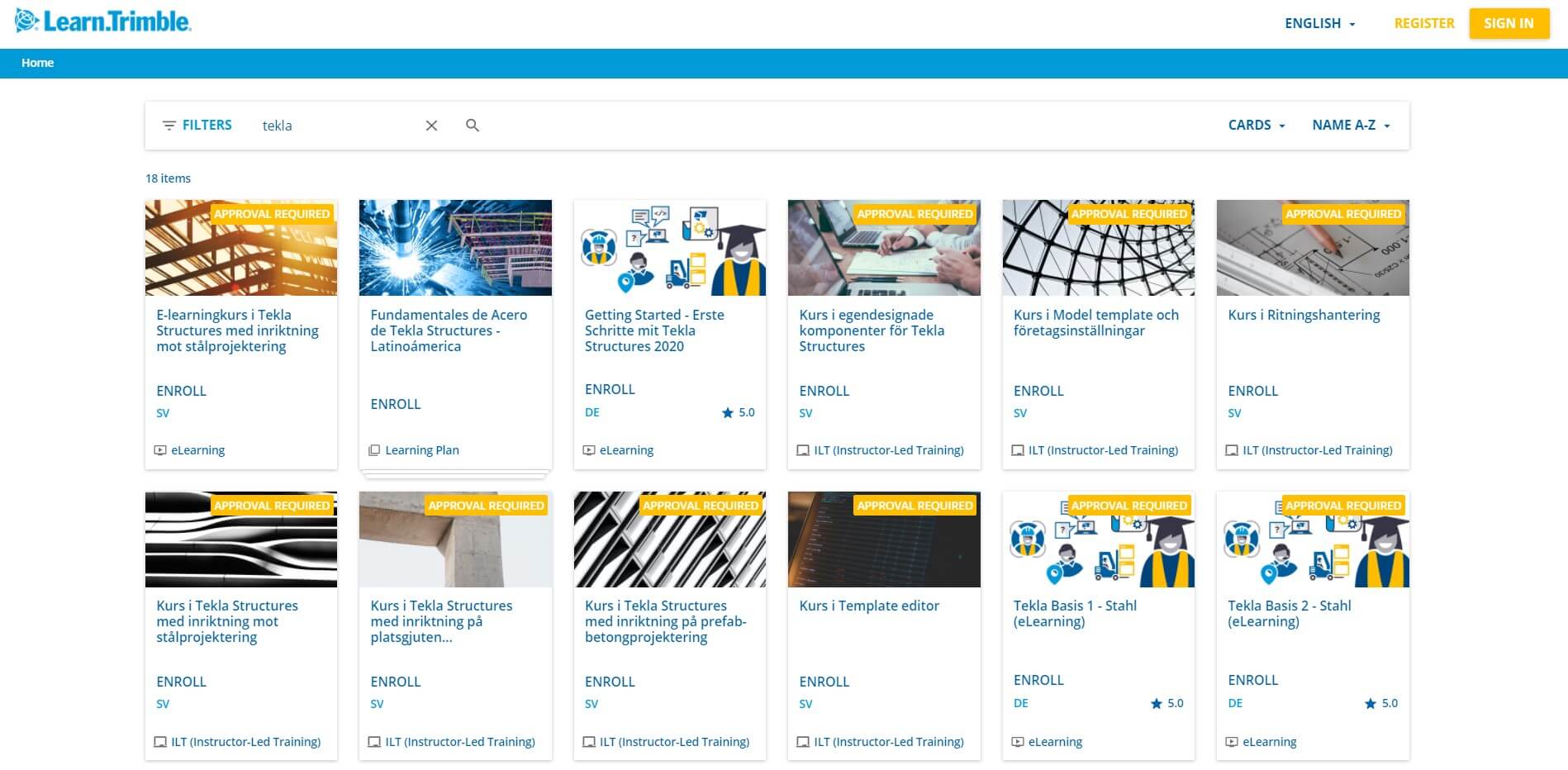This screenshot has height=770, width=1568.
Task: Click the SV language tag on Kurs i Ritningshantering card
Action: (1234, 413)
